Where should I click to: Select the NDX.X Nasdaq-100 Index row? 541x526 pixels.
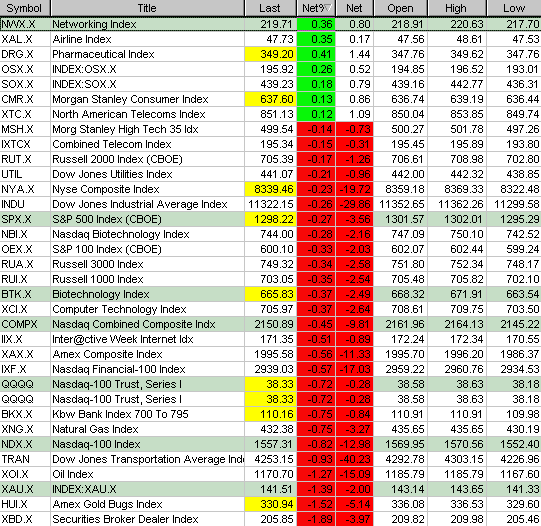click(x=270, y=444)
